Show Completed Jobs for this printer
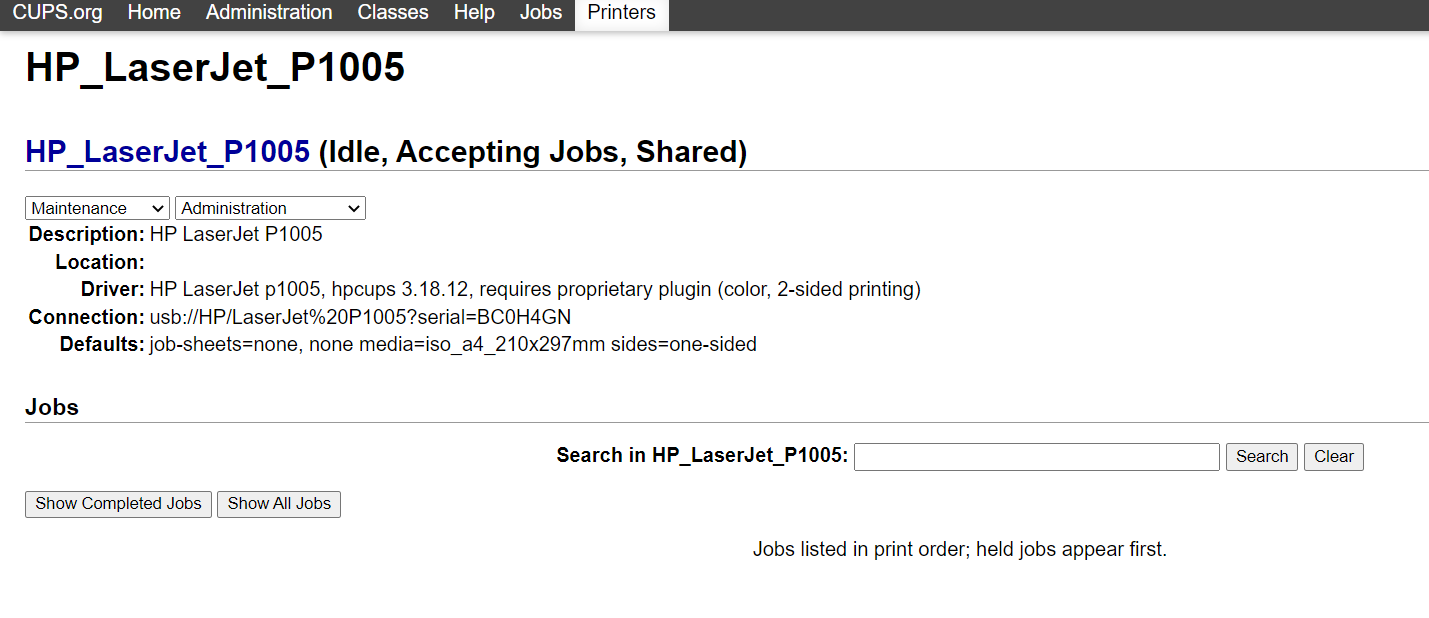 (118, 504)
